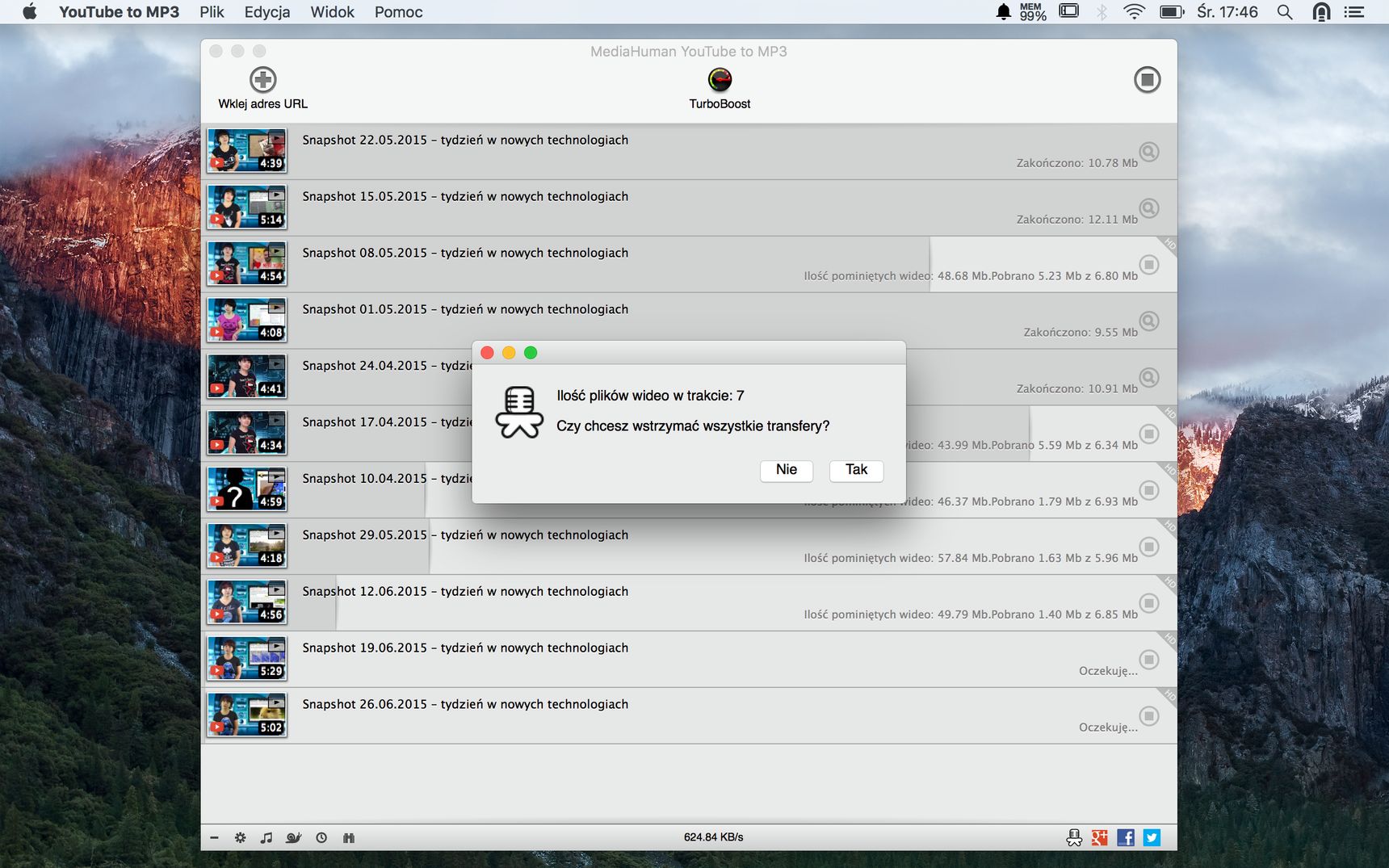Close the dialog with red button
Image resolution: width=1389 pixels, height=868 pixels.
pyautogui.click(x=487, y=353)
